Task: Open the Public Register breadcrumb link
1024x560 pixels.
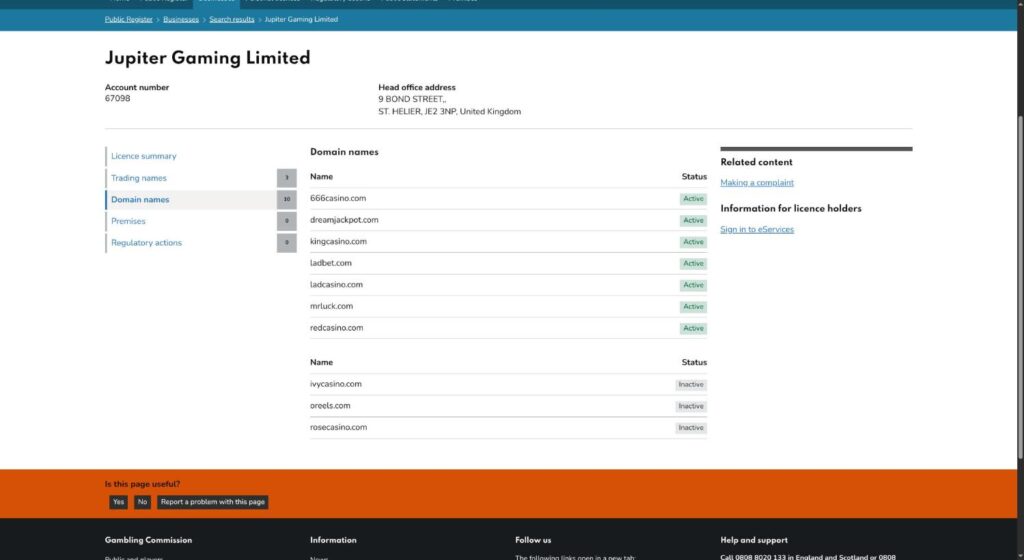Action: click(129, 19)
